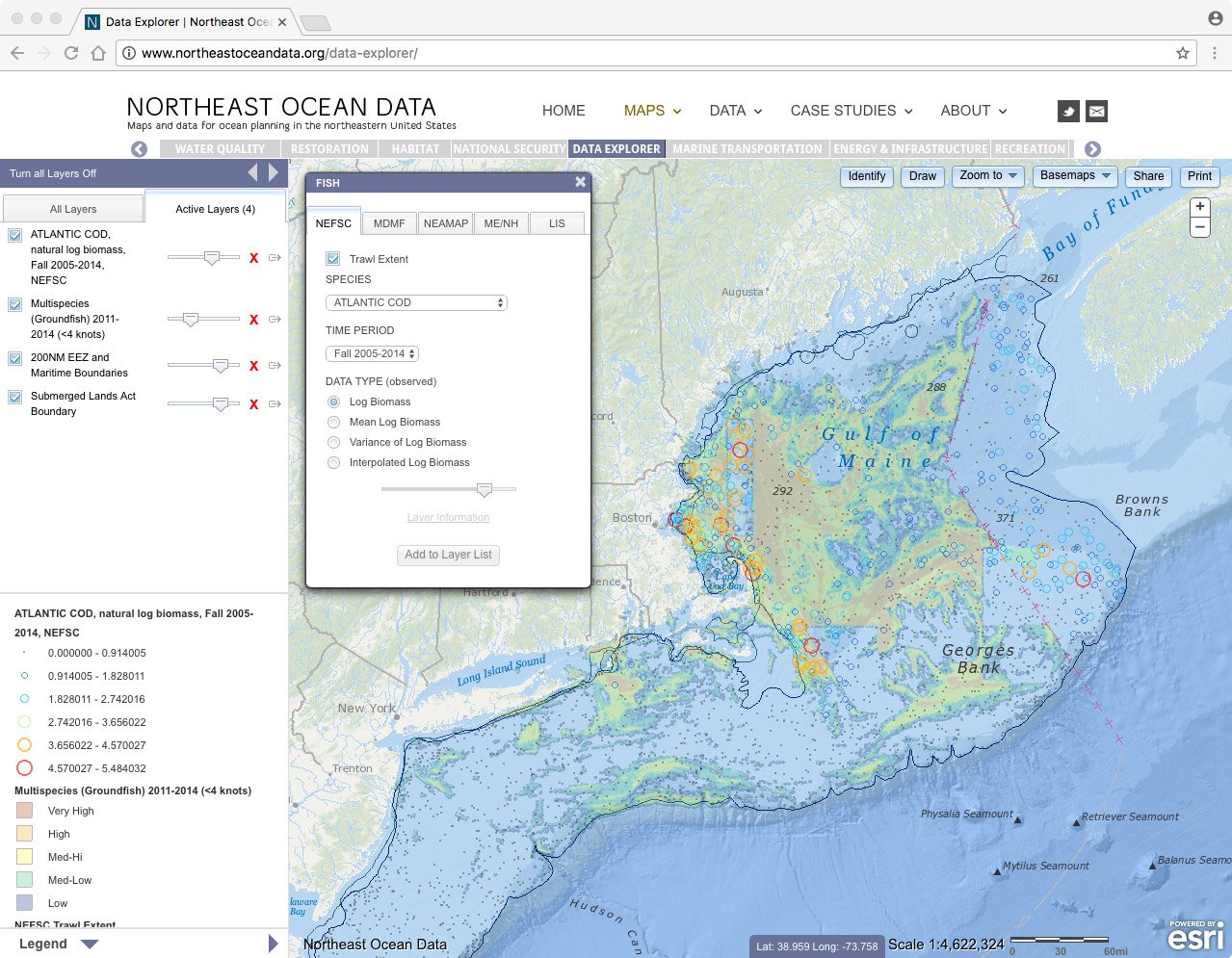Open the Zoom to dropdown
This screenshot has width=1232, height=958.
[987, 176]
